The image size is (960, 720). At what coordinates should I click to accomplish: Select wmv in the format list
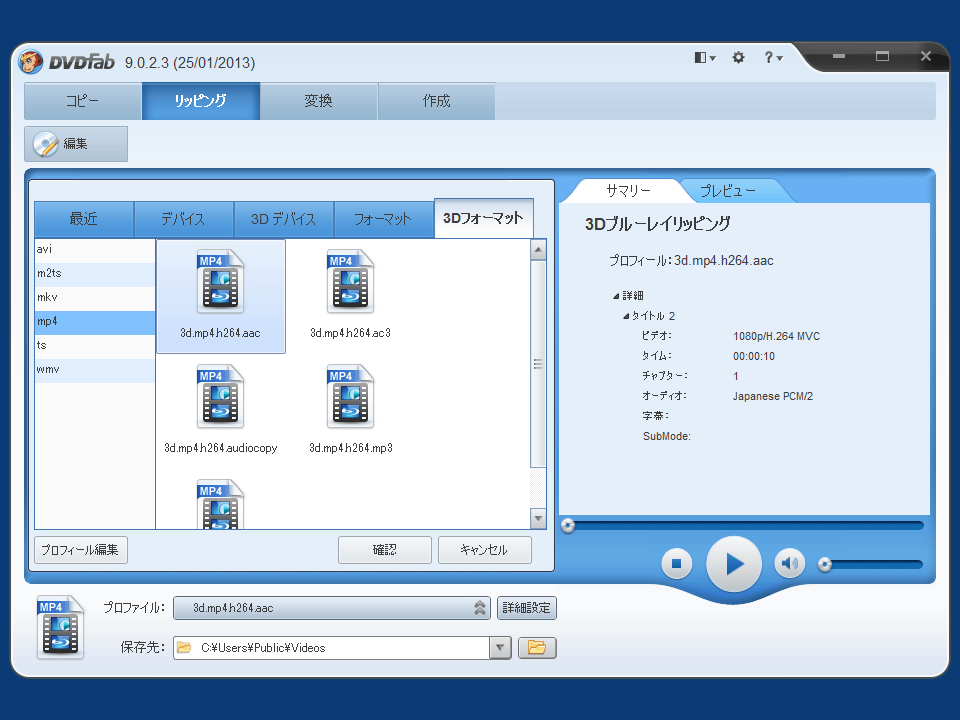[x=95, y=370]
